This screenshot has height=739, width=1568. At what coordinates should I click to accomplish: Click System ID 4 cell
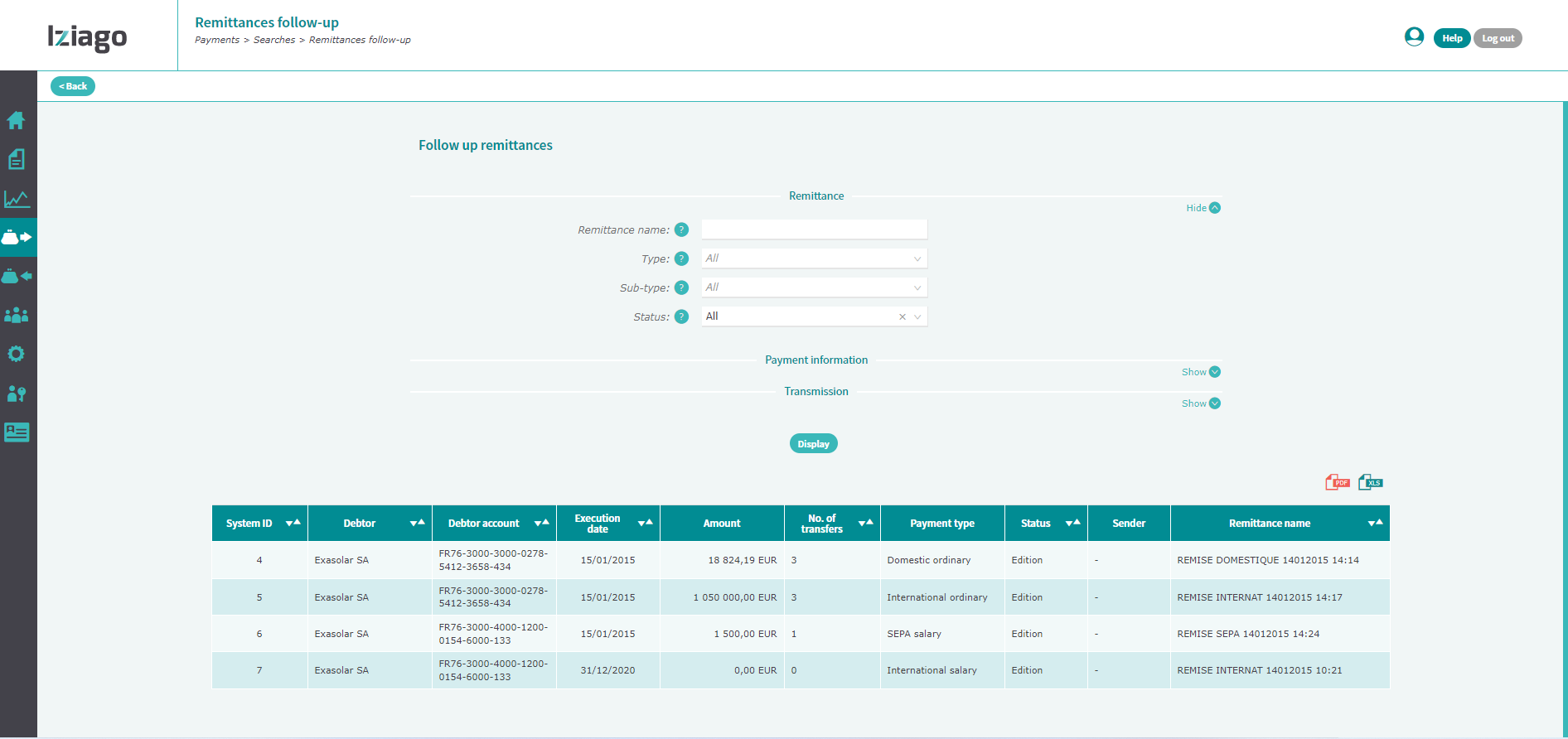click(x=259, y=560)
